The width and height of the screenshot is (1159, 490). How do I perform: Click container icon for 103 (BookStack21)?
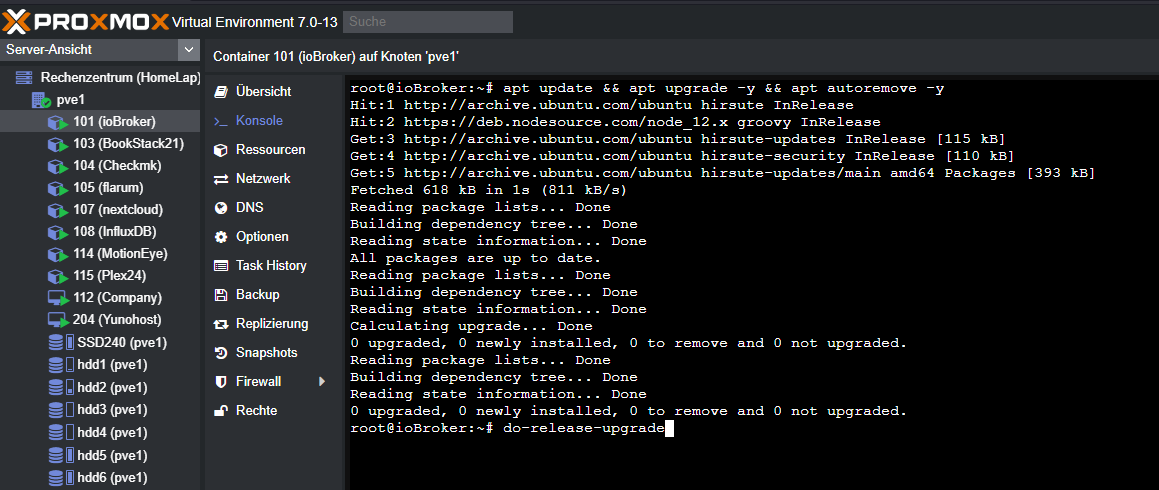pos(57,143)
